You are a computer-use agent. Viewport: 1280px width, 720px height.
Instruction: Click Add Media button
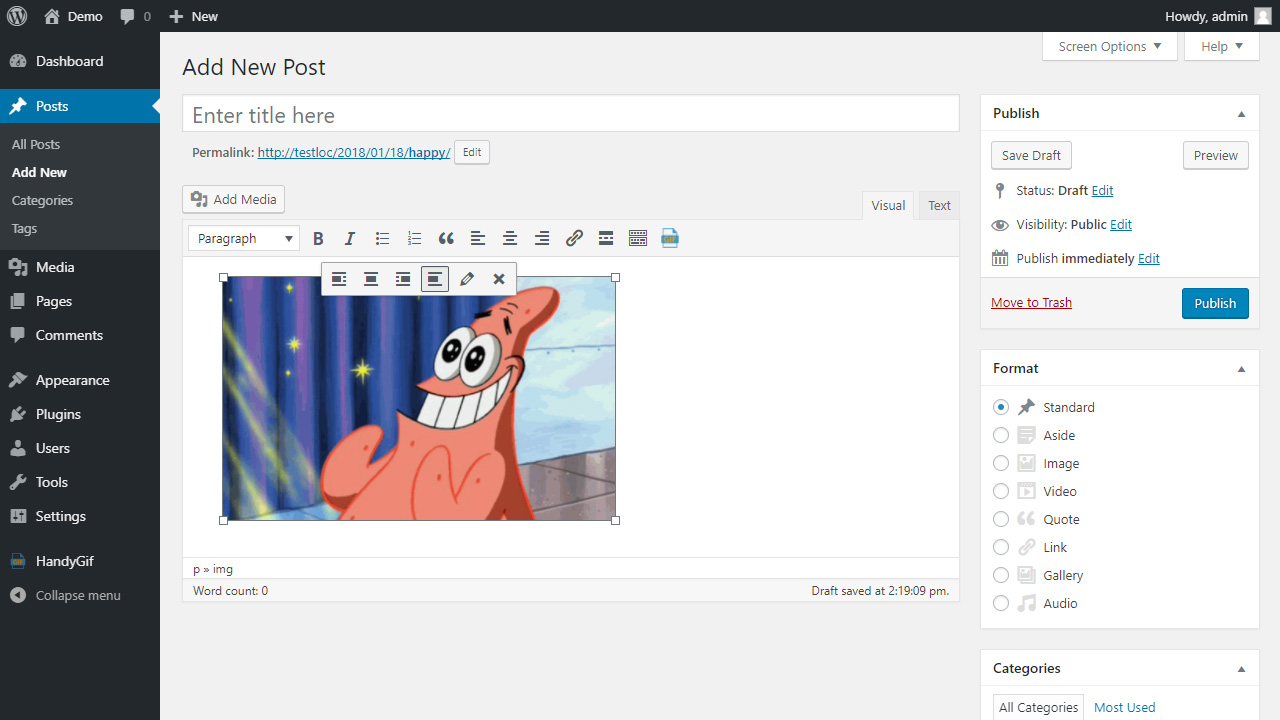(x=234, y=199)
